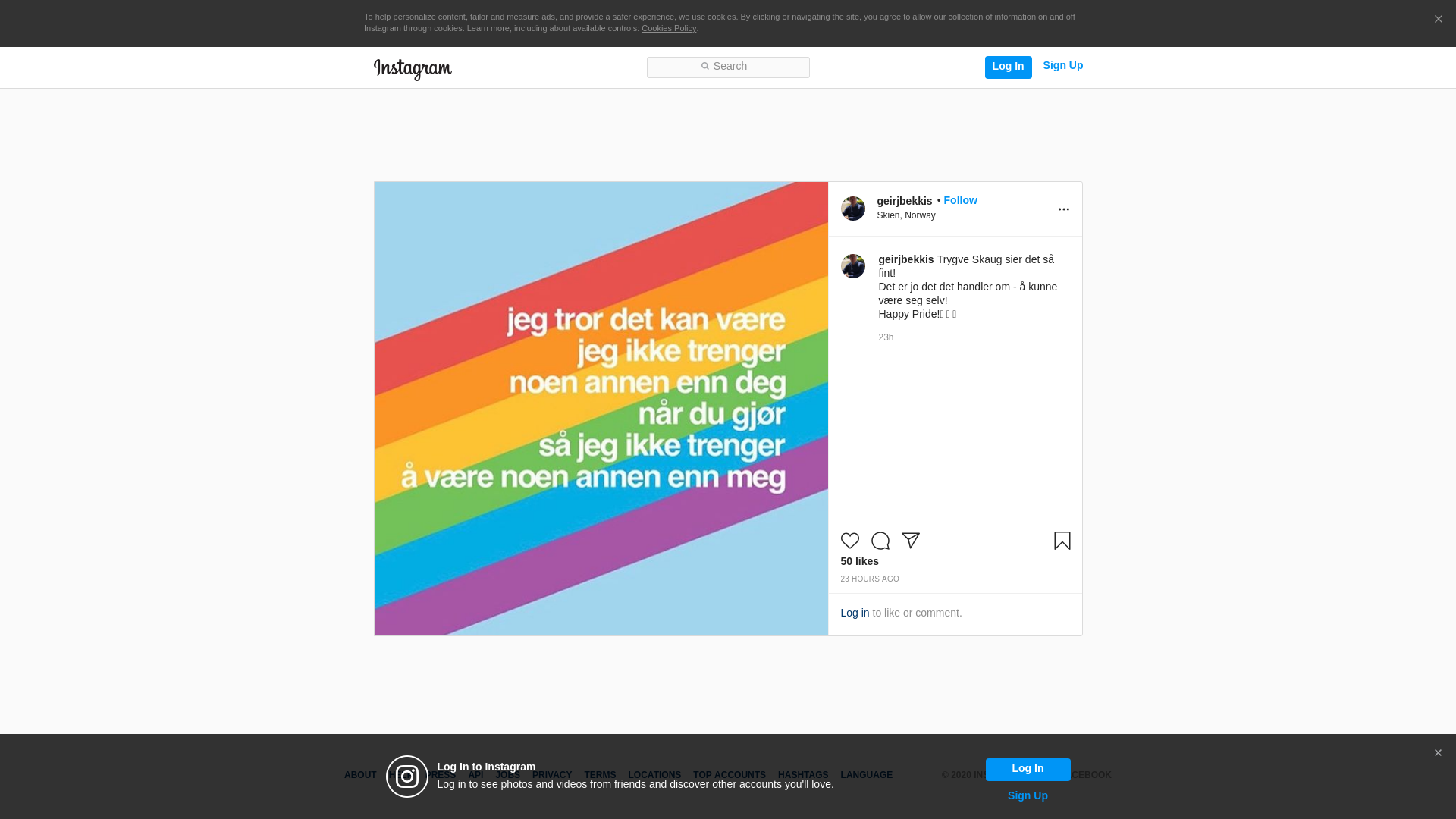
Task: Open geirjbekkis profile picture in post header
Action: (x=853, y=209)
